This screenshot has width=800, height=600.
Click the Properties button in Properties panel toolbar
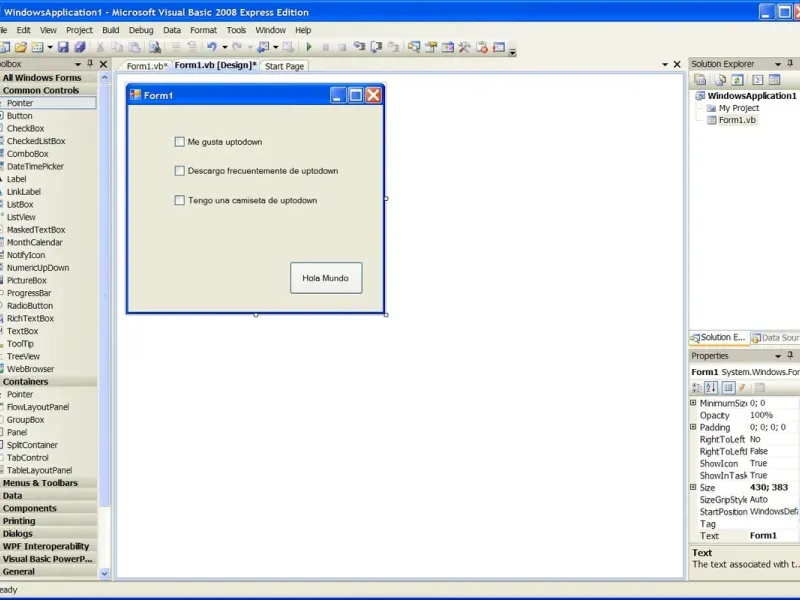[x=728, y=388]
